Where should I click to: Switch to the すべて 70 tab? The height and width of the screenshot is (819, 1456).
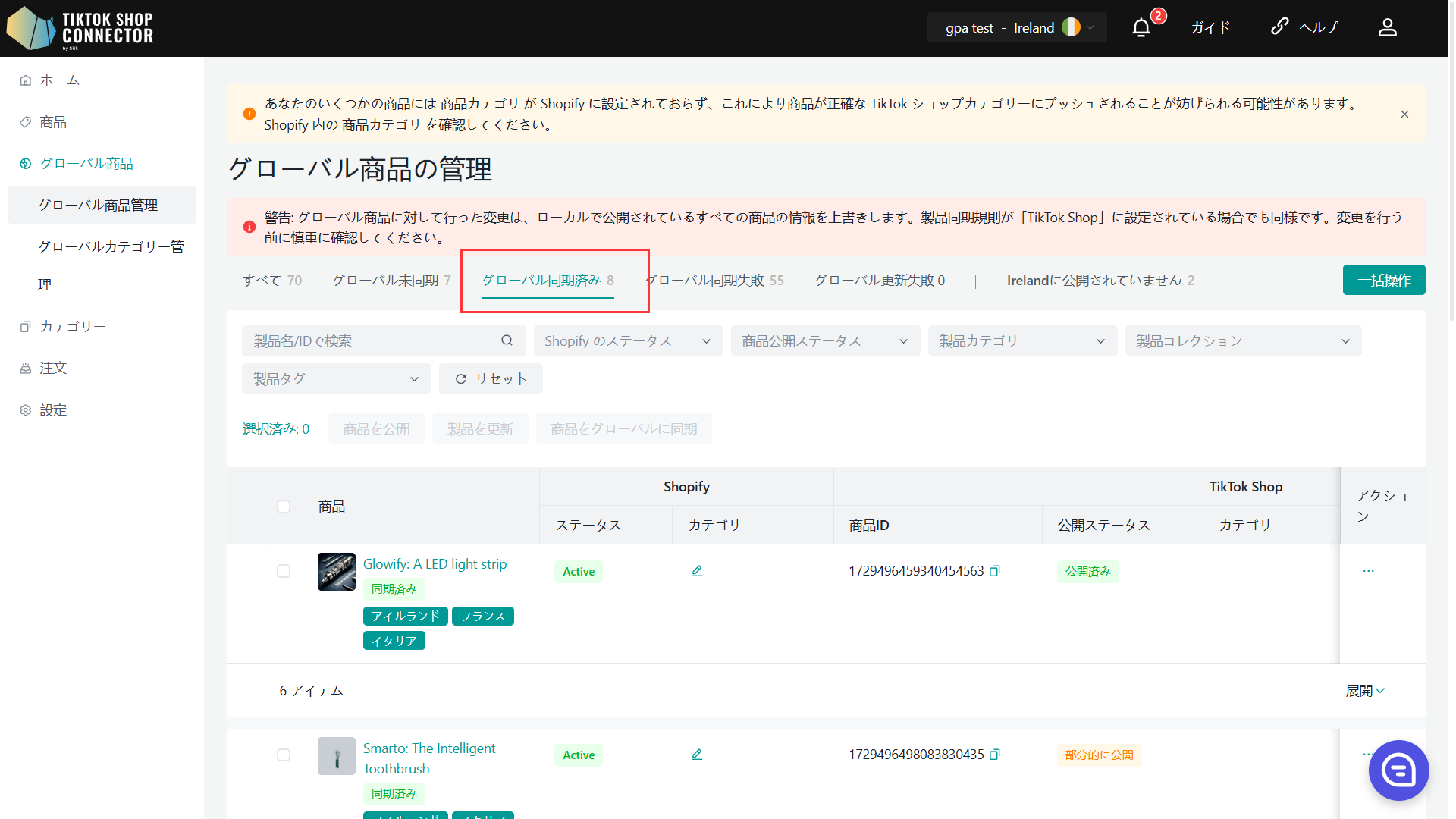click(x=272, y=281)
